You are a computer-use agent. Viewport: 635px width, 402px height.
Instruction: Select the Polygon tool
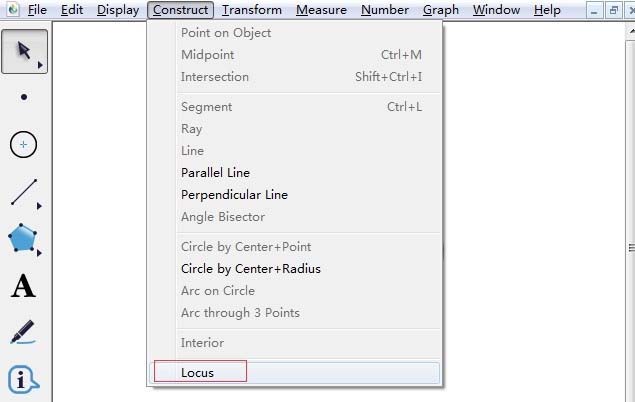point(22,239)
